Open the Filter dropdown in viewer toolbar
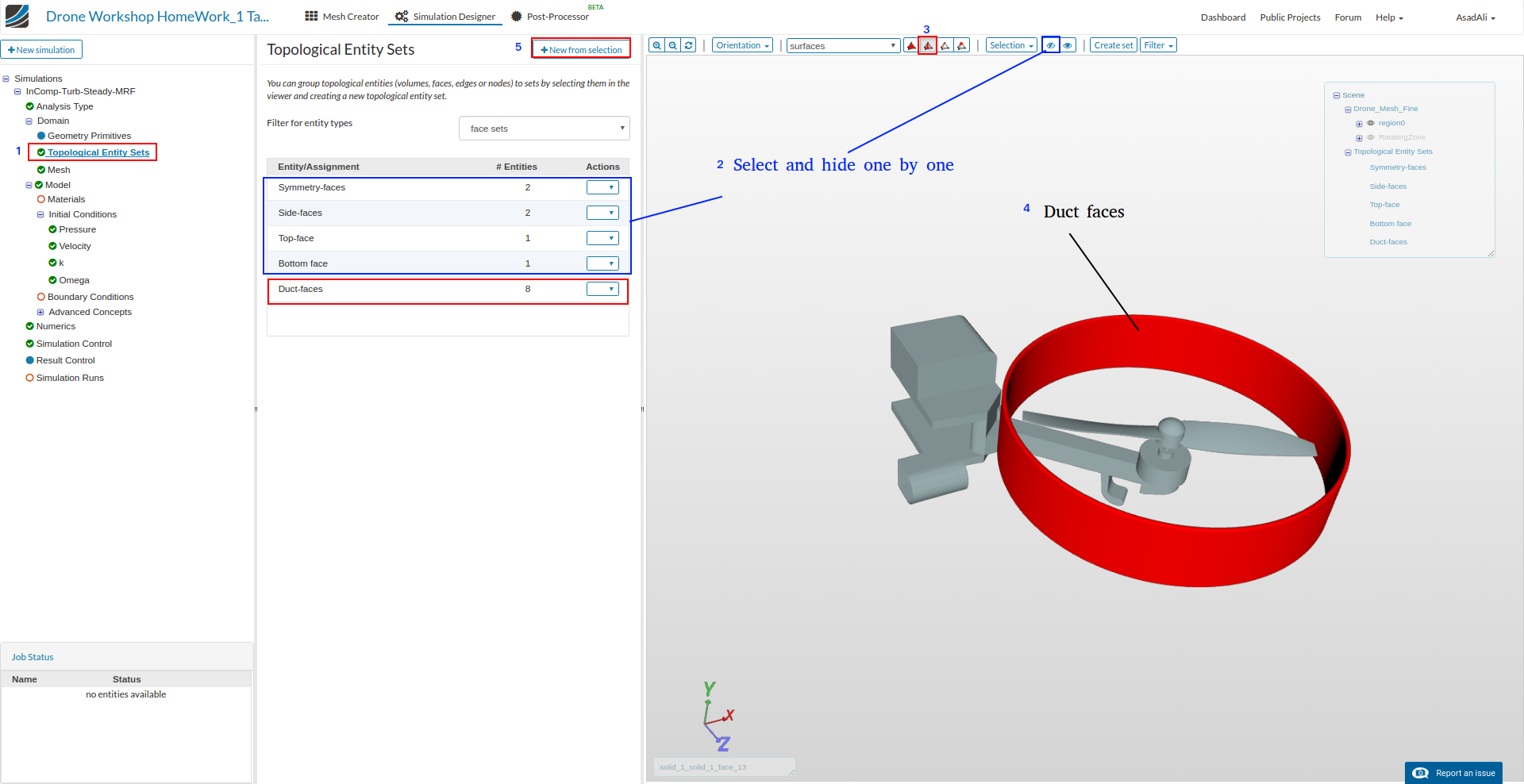 point(1158,45)
